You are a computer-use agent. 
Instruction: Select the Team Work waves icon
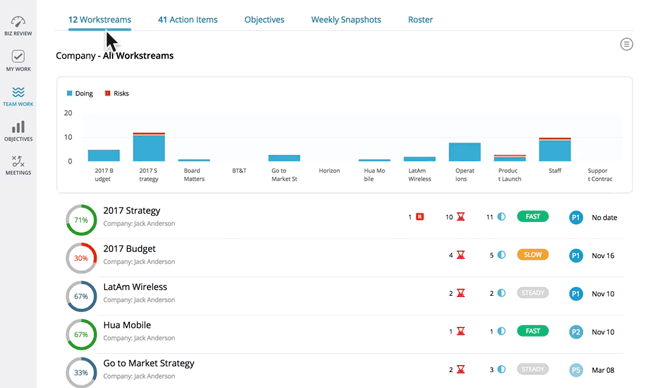point(18,96)
